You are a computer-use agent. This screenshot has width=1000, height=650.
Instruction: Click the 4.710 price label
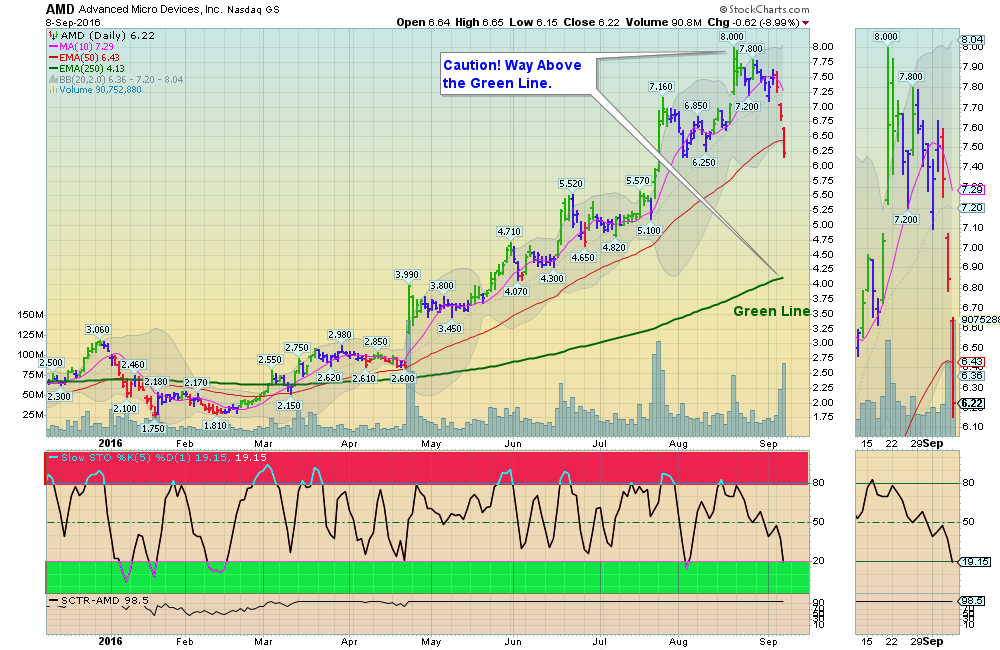click(x=509, y=232)
